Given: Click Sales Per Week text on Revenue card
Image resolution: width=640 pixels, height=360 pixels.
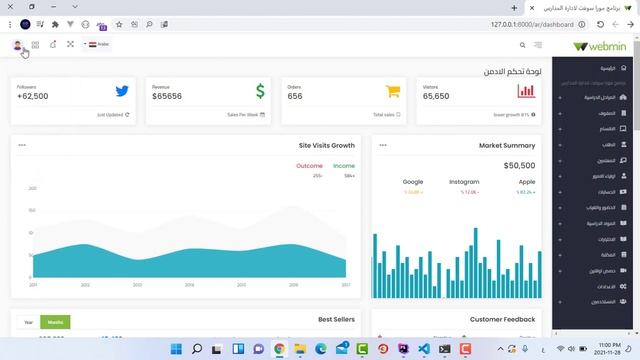Looking at the screenshot, I should 242,115.
